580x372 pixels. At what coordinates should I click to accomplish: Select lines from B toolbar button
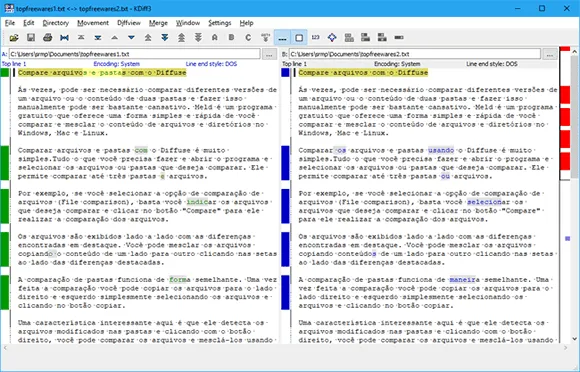click(232, 37)
